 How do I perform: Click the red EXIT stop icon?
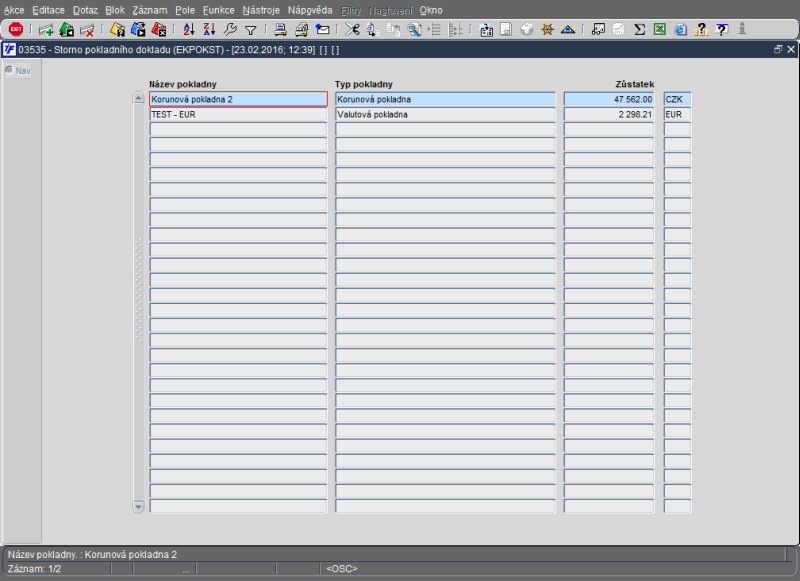pyautogui.click(x=16, y=30)
